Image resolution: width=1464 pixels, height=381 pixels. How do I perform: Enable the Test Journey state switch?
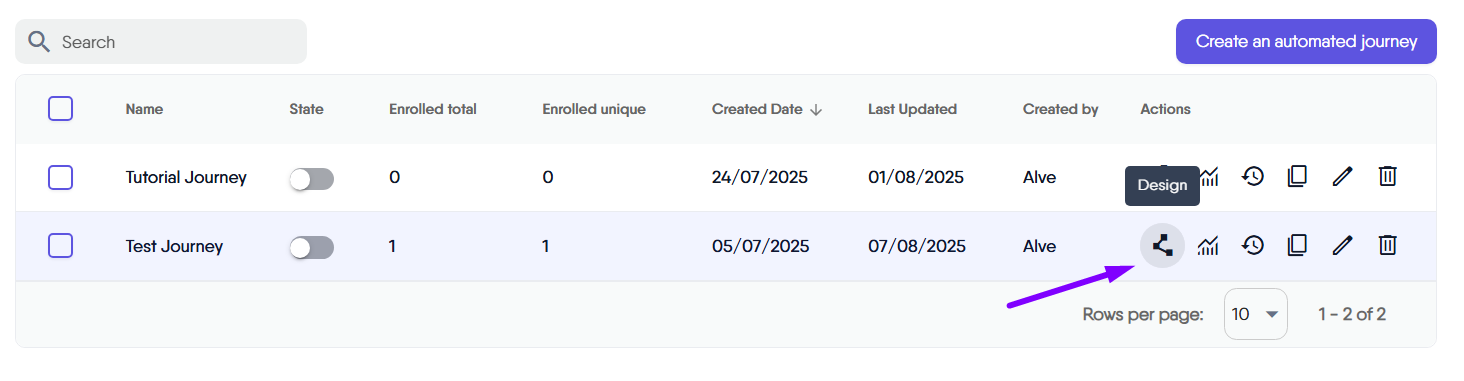pyautogui.click(x=311, y=247)
